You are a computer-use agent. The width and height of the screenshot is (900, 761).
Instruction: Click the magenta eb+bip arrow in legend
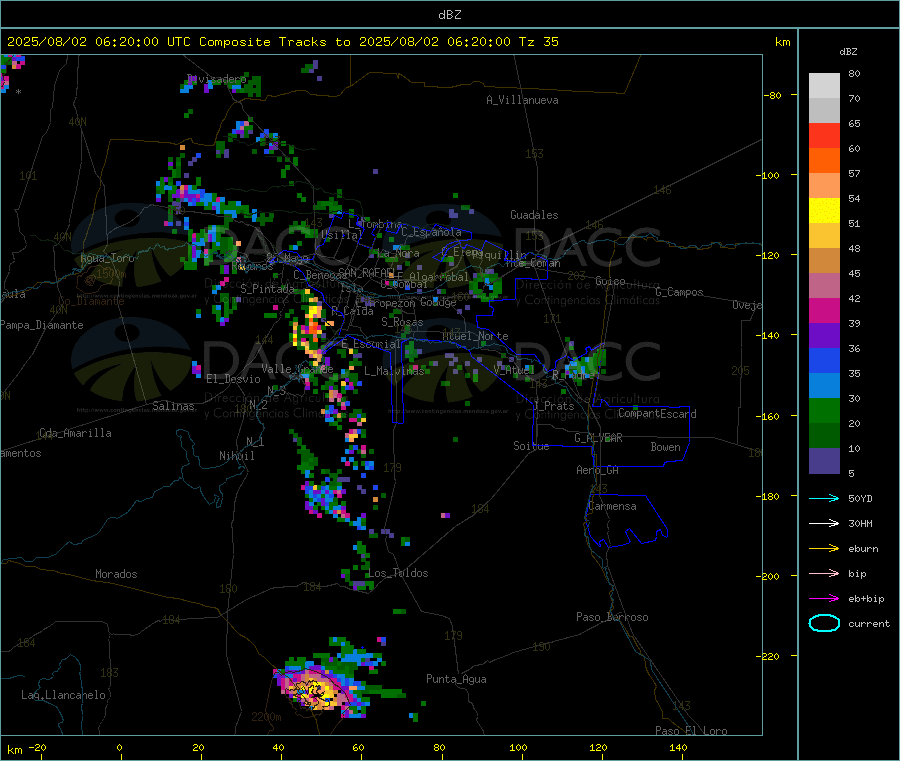pos(824,599)
